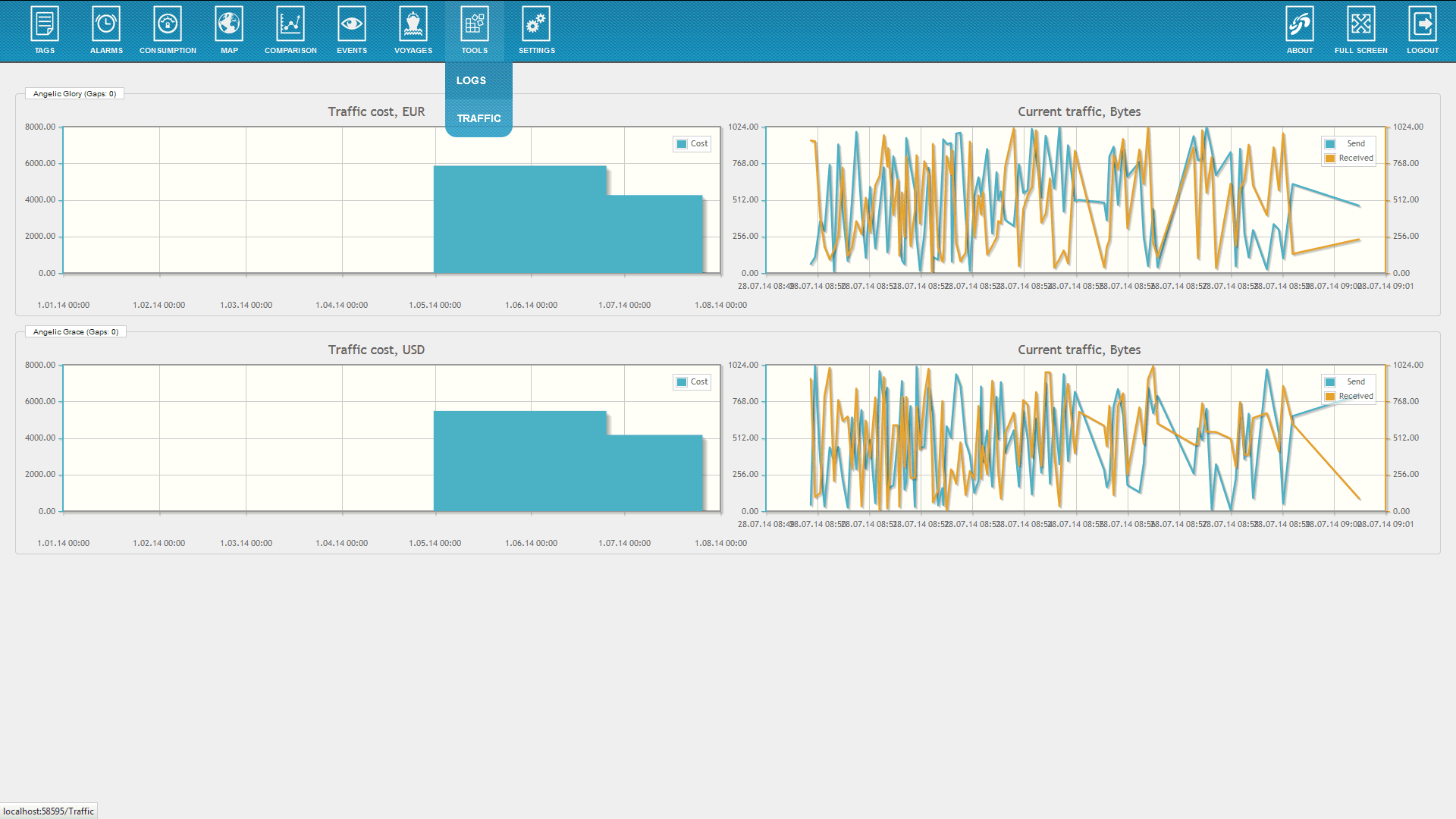Viewport: 1456px width, 819px height.
Task: Click the Tools toolbar icon
Action: (475, 24)
